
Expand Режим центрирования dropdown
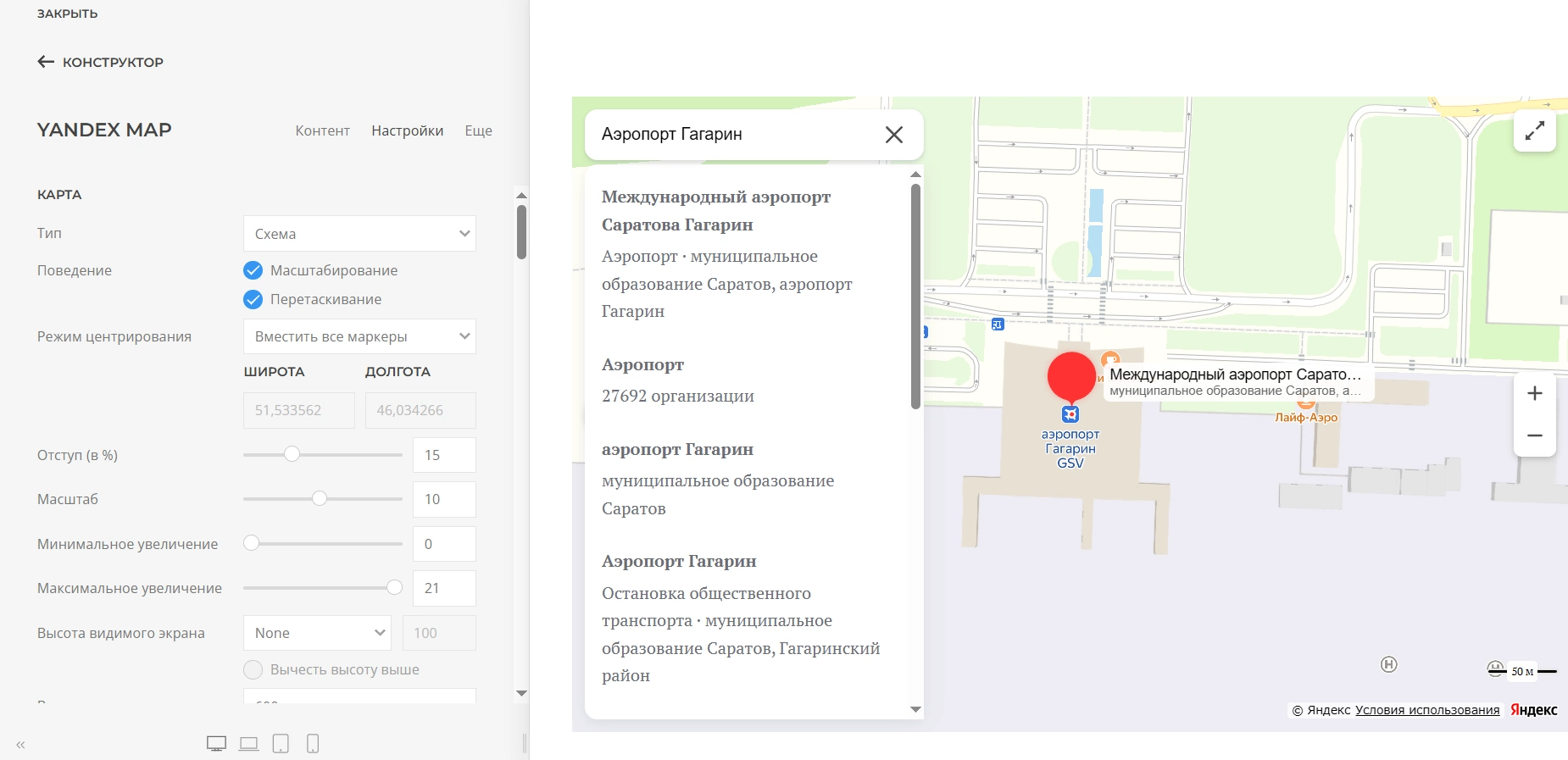point(359,336)
